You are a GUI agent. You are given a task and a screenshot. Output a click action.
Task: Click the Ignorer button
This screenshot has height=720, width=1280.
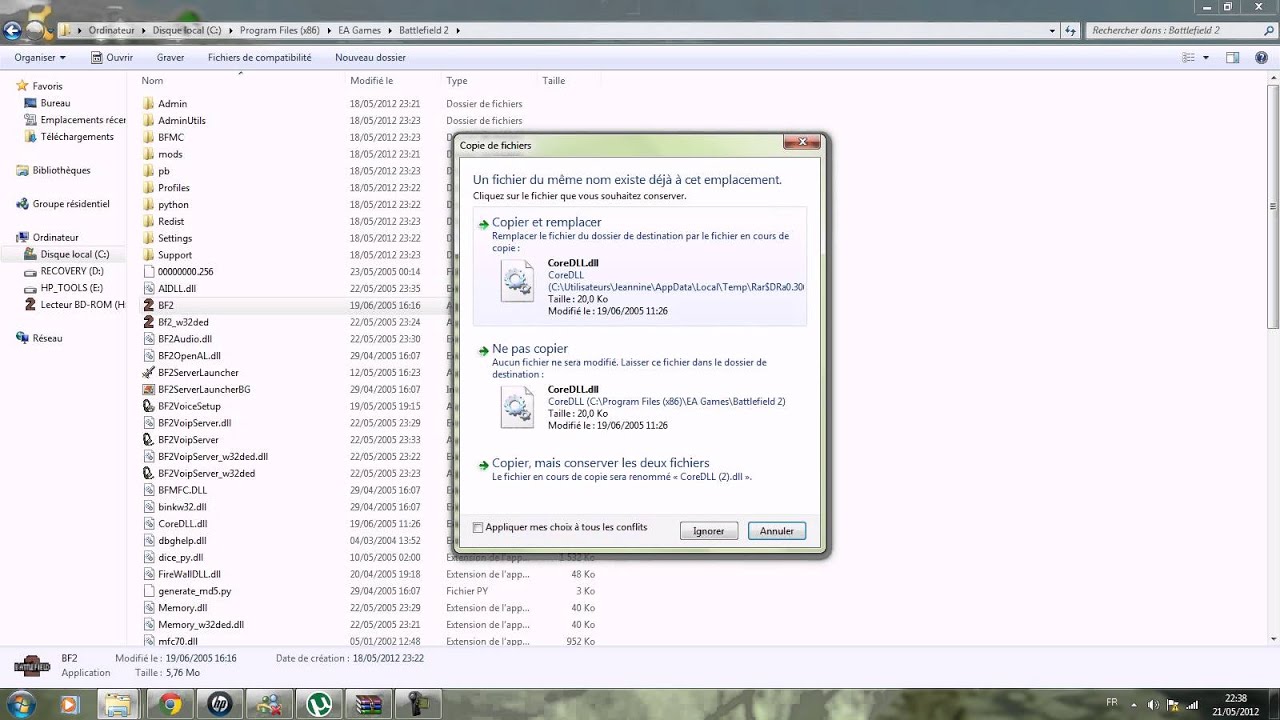(x=708, y=531)
